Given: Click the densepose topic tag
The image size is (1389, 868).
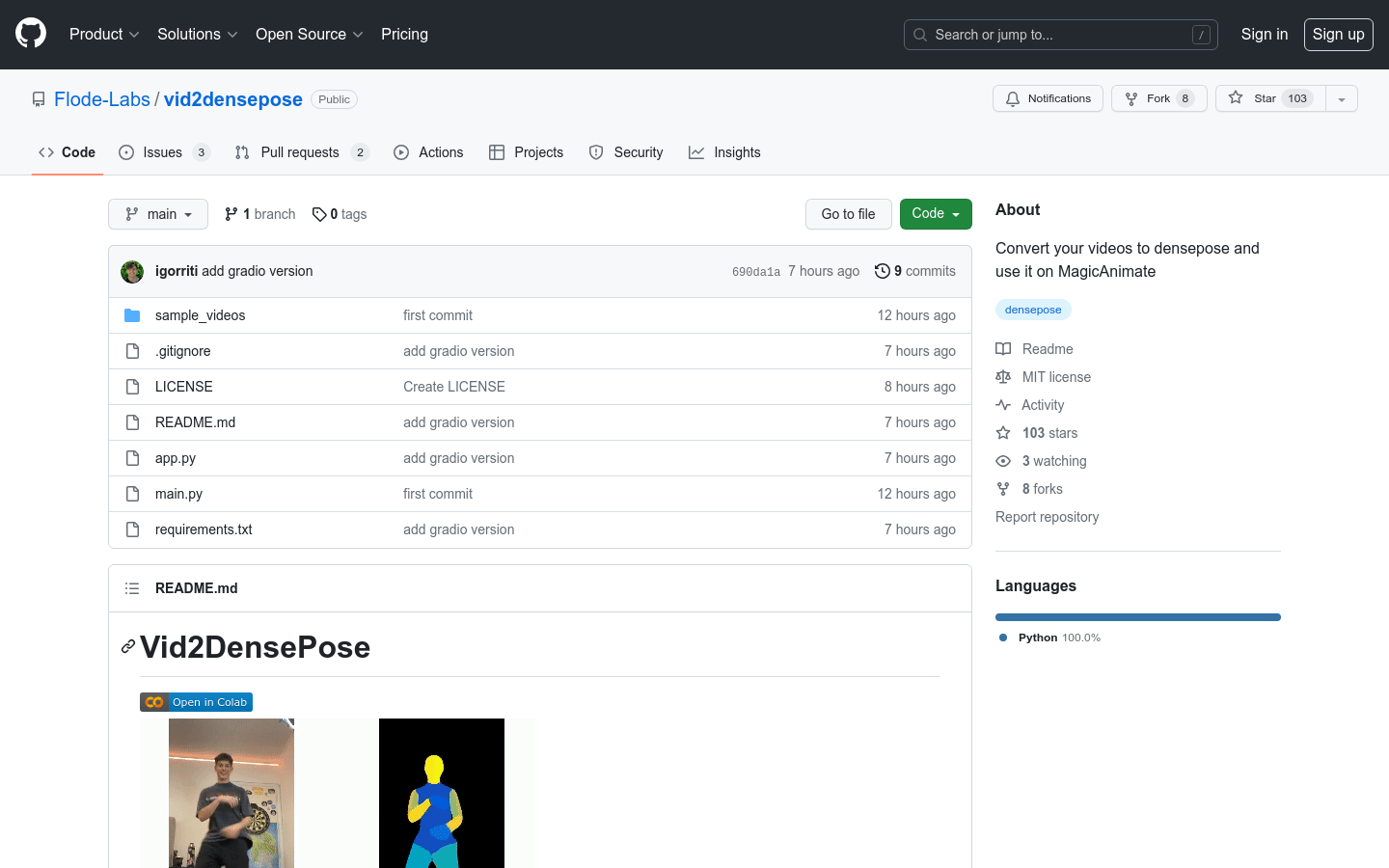Looking at the screenshot, I should coord(1033,310).
